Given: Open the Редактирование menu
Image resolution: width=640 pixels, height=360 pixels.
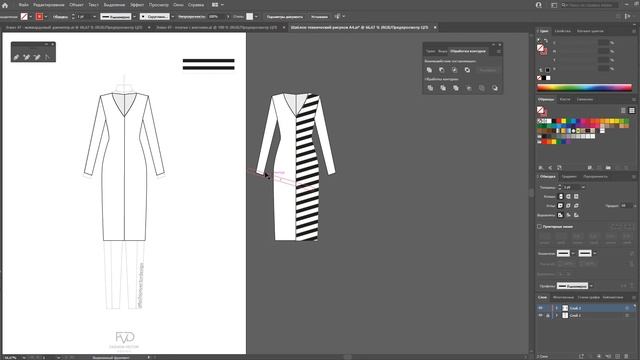Looking at the screenshot, I should [x=49, y=5].
